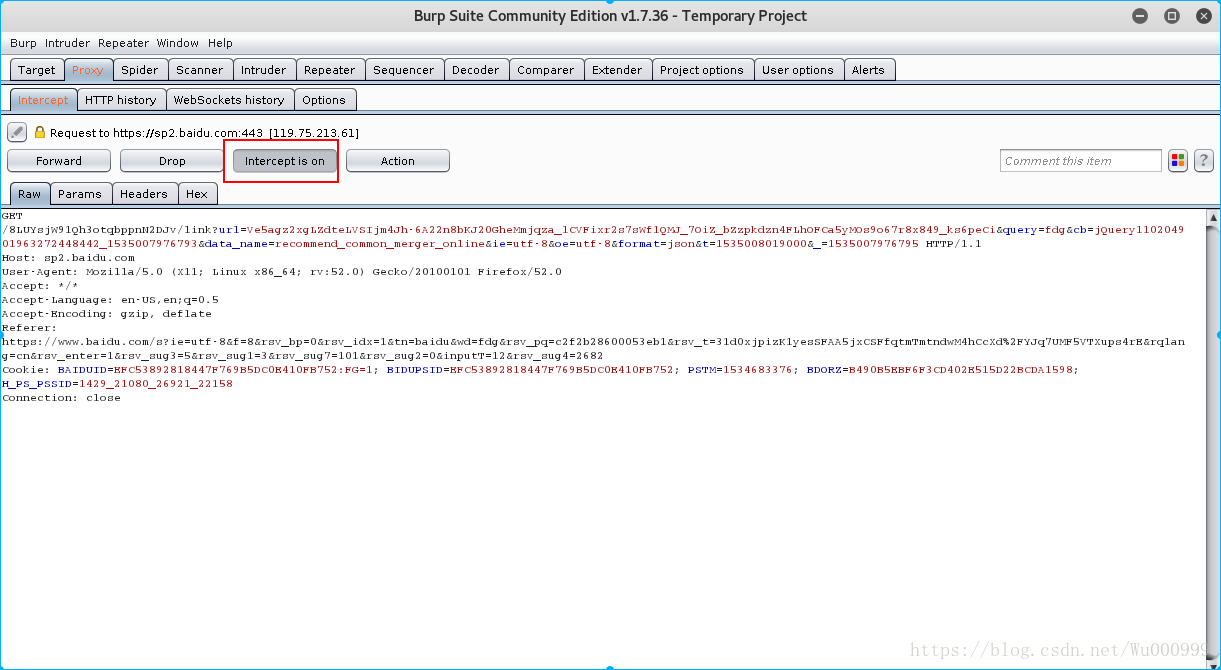Click the User-Agent header line
Image resolution: width=1221 pixels, height=670 pixels.
(x=282, y=272)
